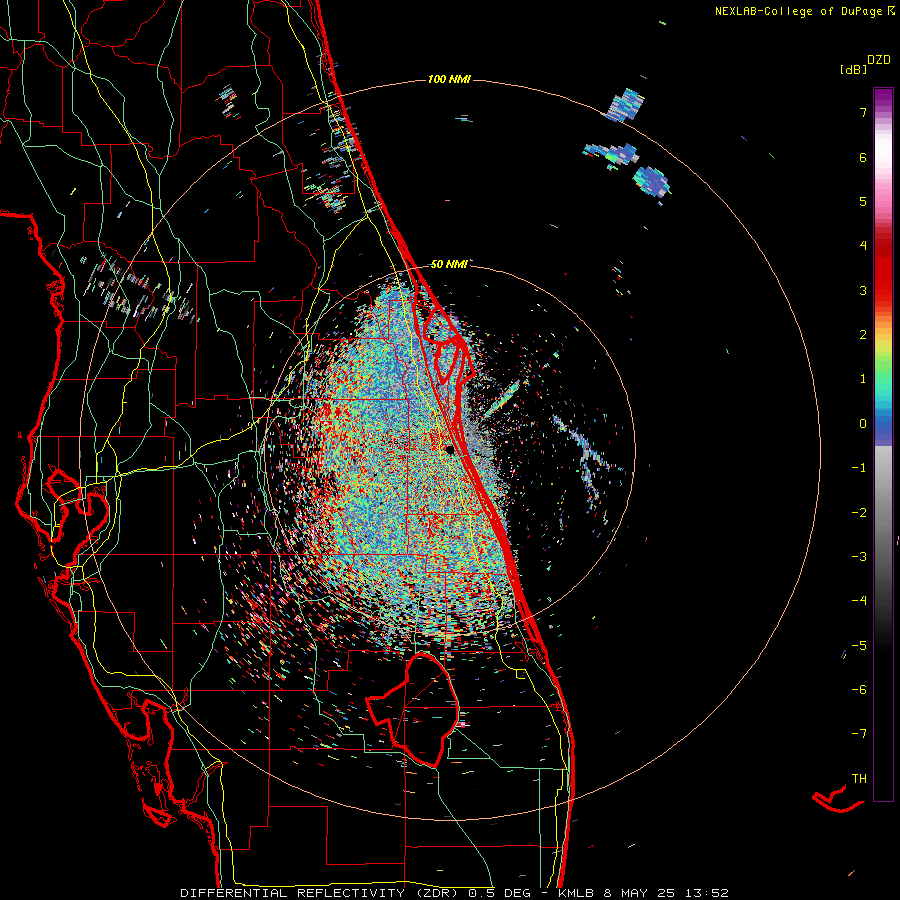
Task: Click the ZDR color scale bar
Action: (883, 444)
